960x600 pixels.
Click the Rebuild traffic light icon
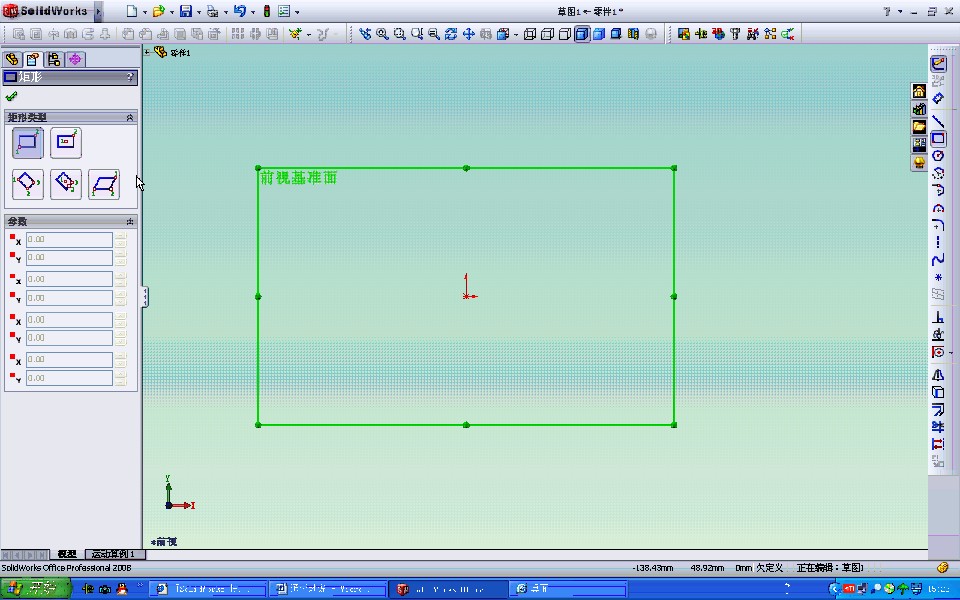[x=267, y=11]
